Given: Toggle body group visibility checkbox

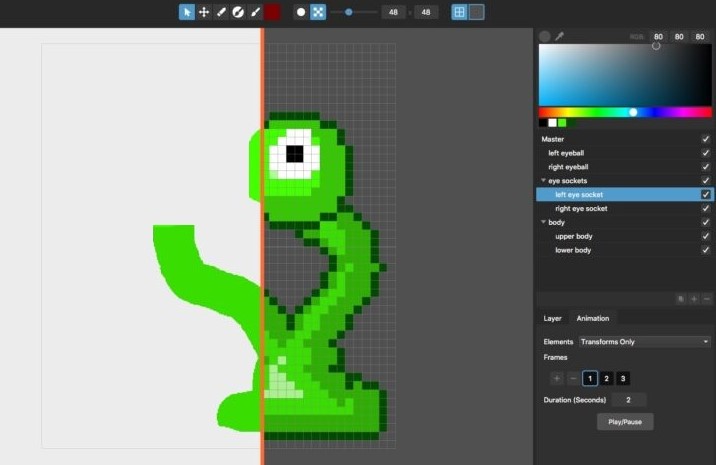Looking at the screenshot, I should pos(705,222).
